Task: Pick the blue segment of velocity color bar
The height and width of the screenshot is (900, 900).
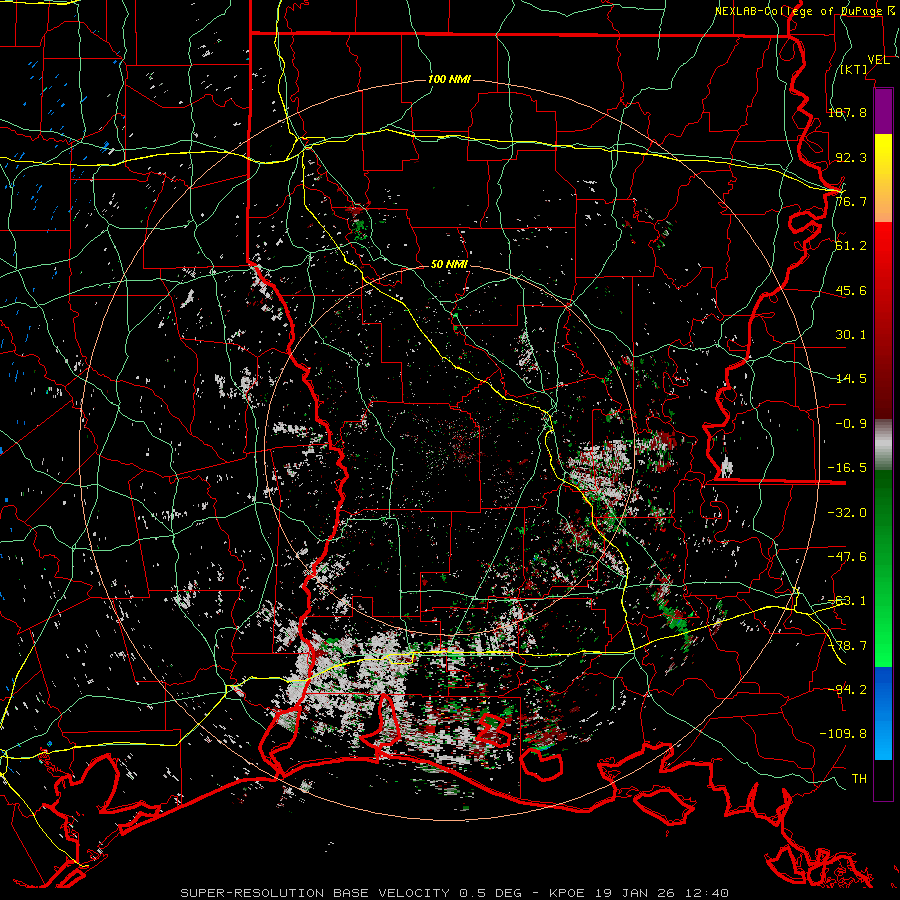Action: (x=883, y=713)
